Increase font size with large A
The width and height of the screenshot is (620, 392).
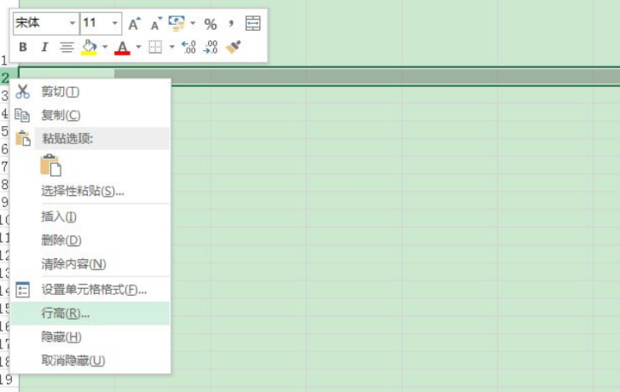pyautogui.click(x=134, y=24)
